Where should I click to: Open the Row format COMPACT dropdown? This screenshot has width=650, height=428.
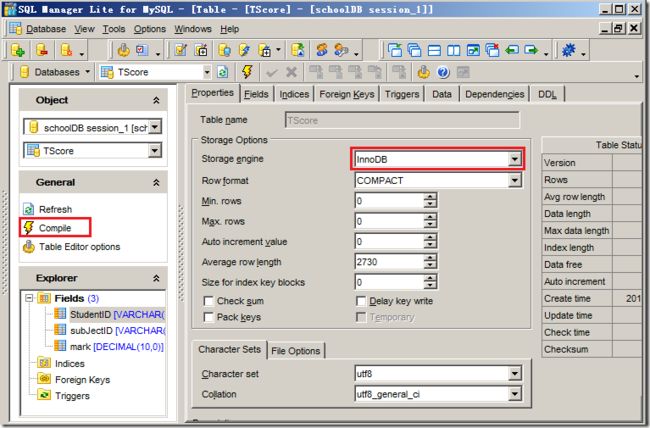click(x=514, y=180)
